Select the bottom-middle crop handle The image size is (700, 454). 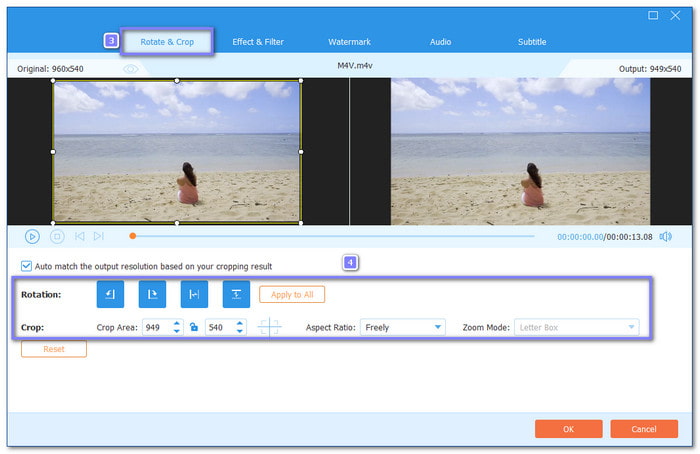(177, 223)
